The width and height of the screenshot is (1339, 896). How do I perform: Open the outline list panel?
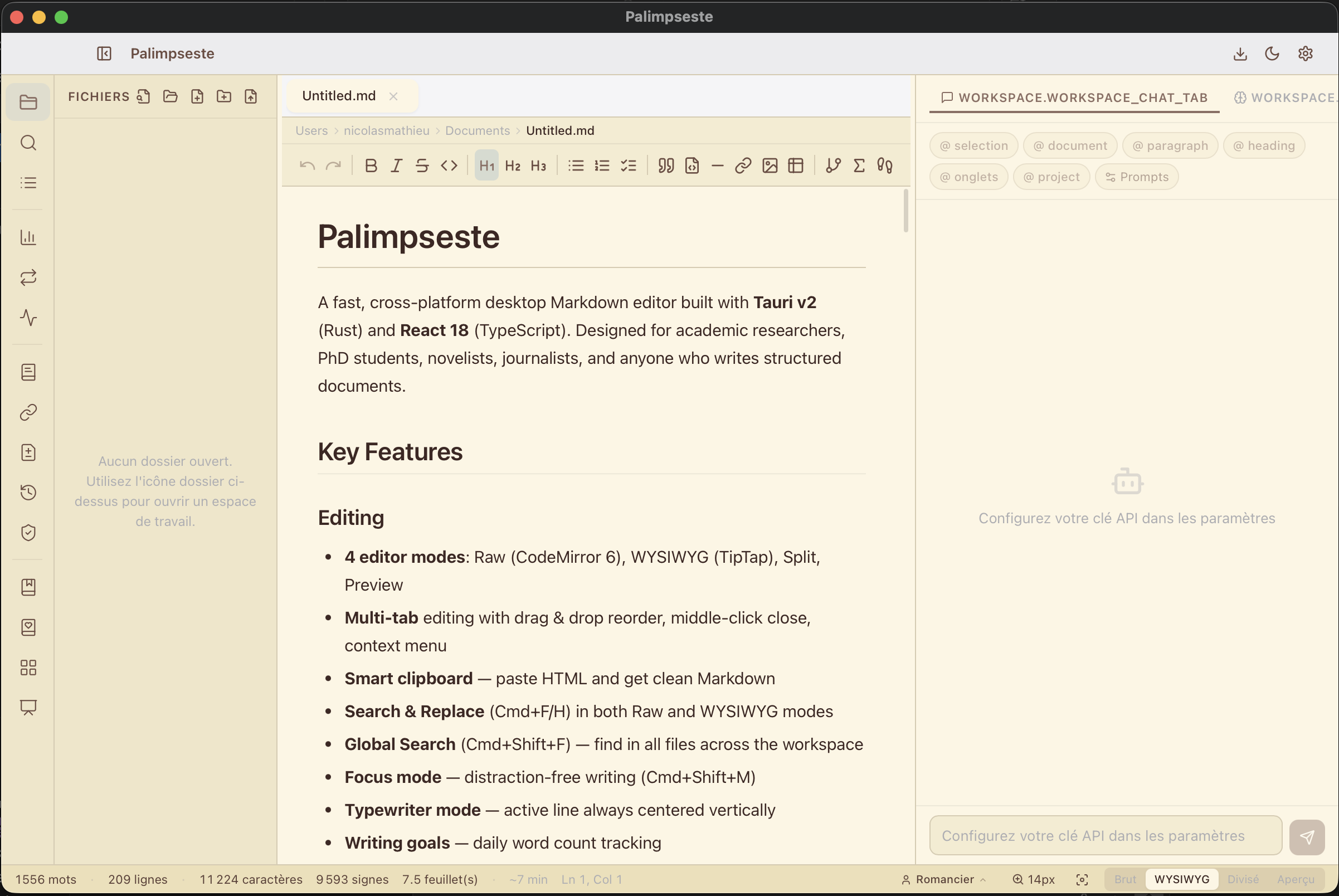click(x=28, y=182)
